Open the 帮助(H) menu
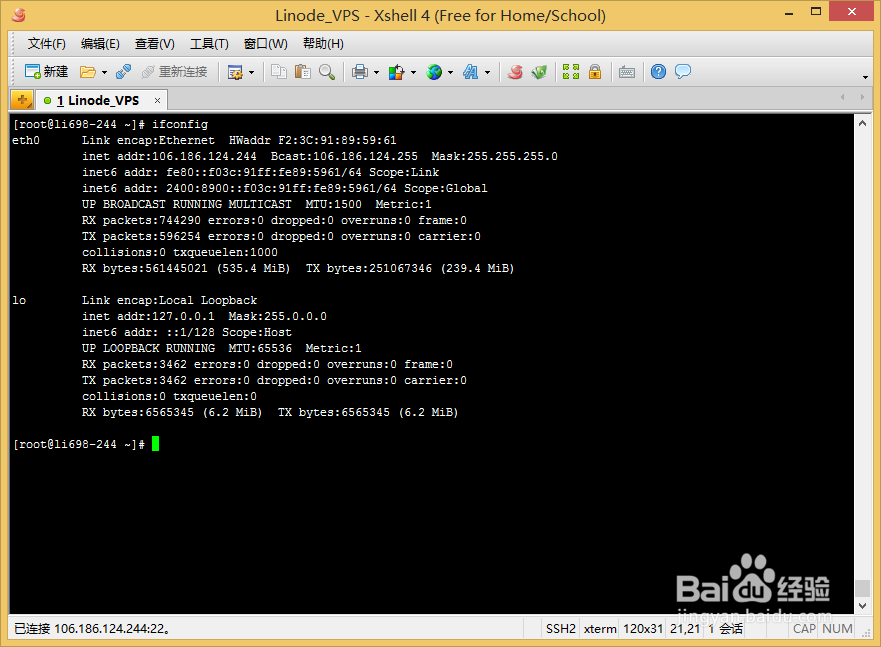This screenshot has height=647, width=881. tap(323, 44)
